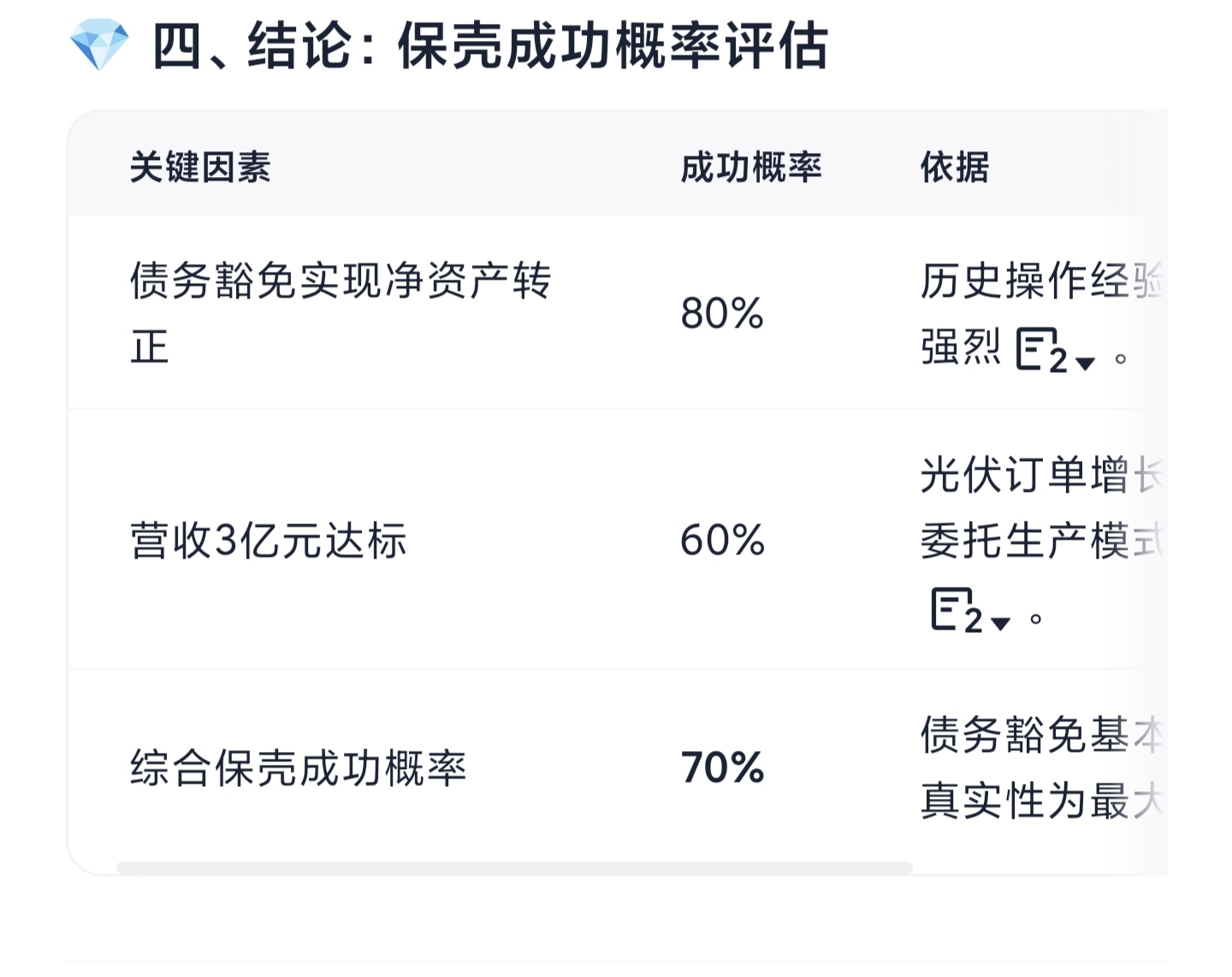Select the 成功概率 column header

tap(751, 167)
